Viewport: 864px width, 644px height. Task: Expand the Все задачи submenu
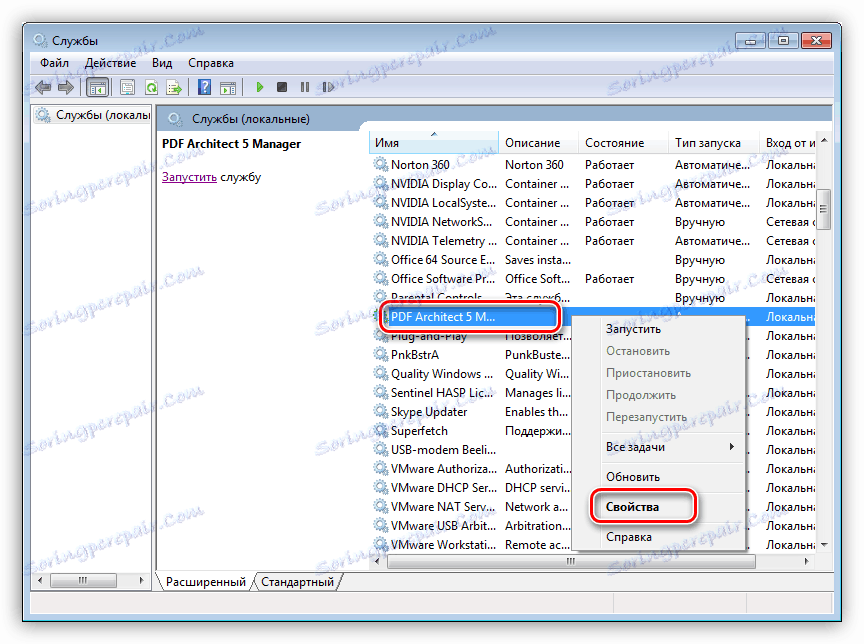pos(659,447)
